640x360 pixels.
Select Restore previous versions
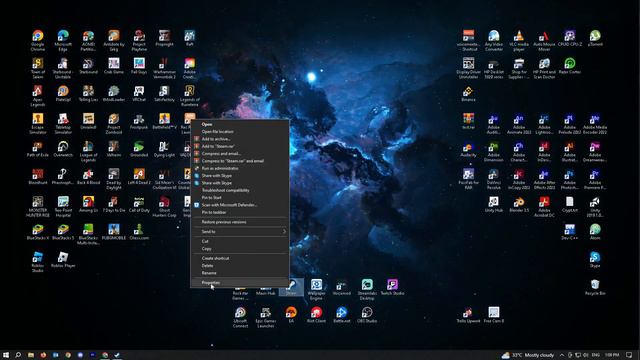[240, 222]
